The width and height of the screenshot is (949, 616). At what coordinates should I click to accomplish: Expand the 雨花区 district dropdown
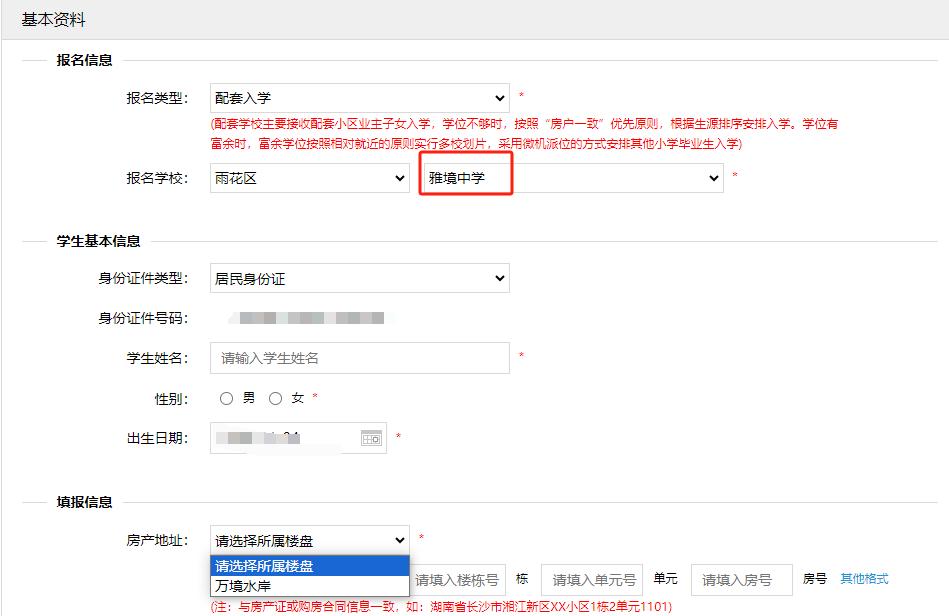coord(309,178)
